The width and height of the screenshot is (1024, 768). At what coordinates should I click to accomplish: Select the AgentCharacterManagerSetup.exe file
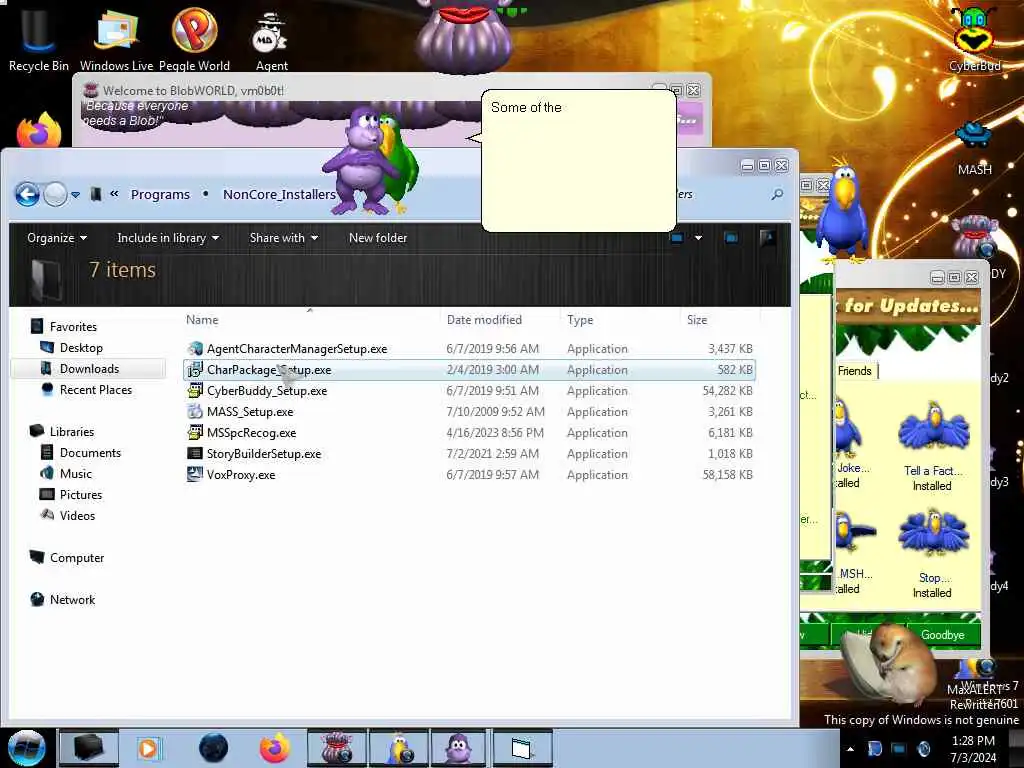pos(470,349)
